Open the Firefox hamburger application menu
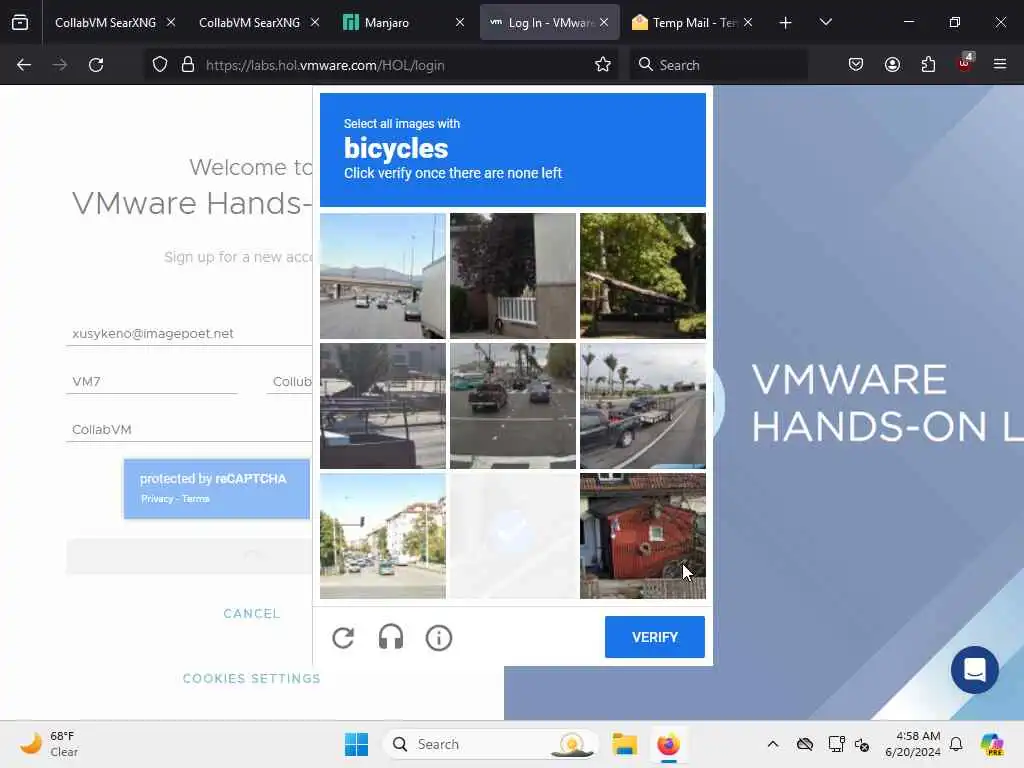Screen dimensions: 1024x768 click(x=1000, y=64)
